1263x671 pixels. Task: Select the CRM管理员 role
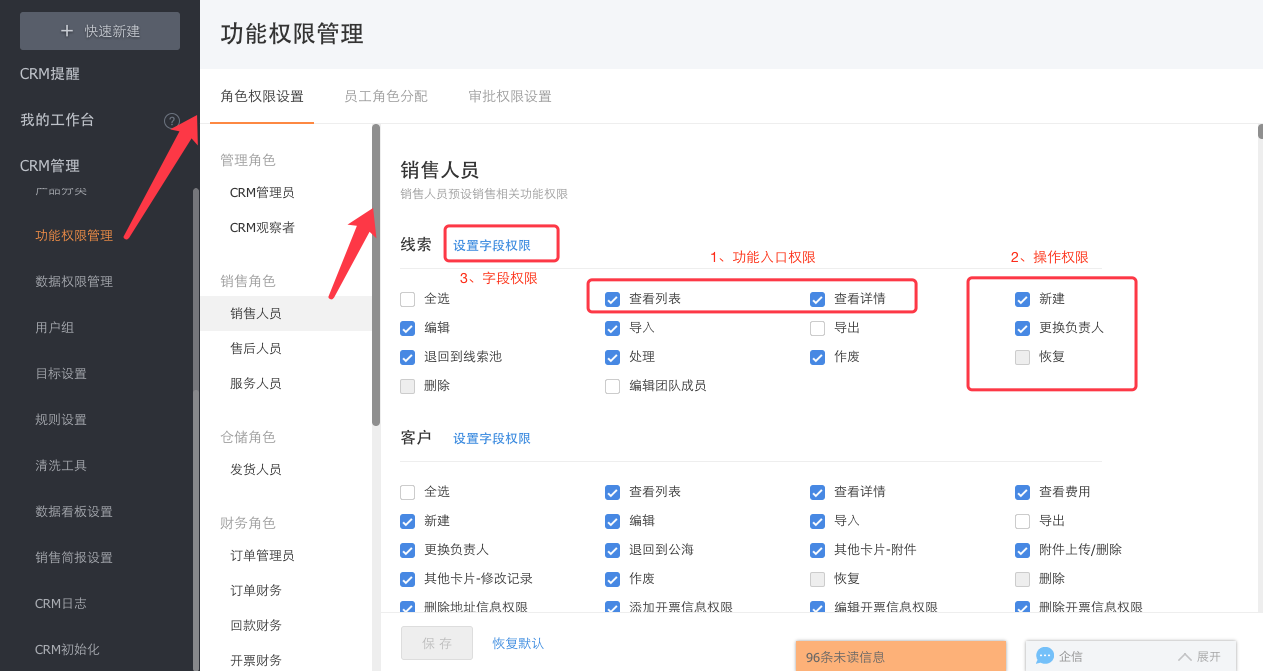point(262,193)
